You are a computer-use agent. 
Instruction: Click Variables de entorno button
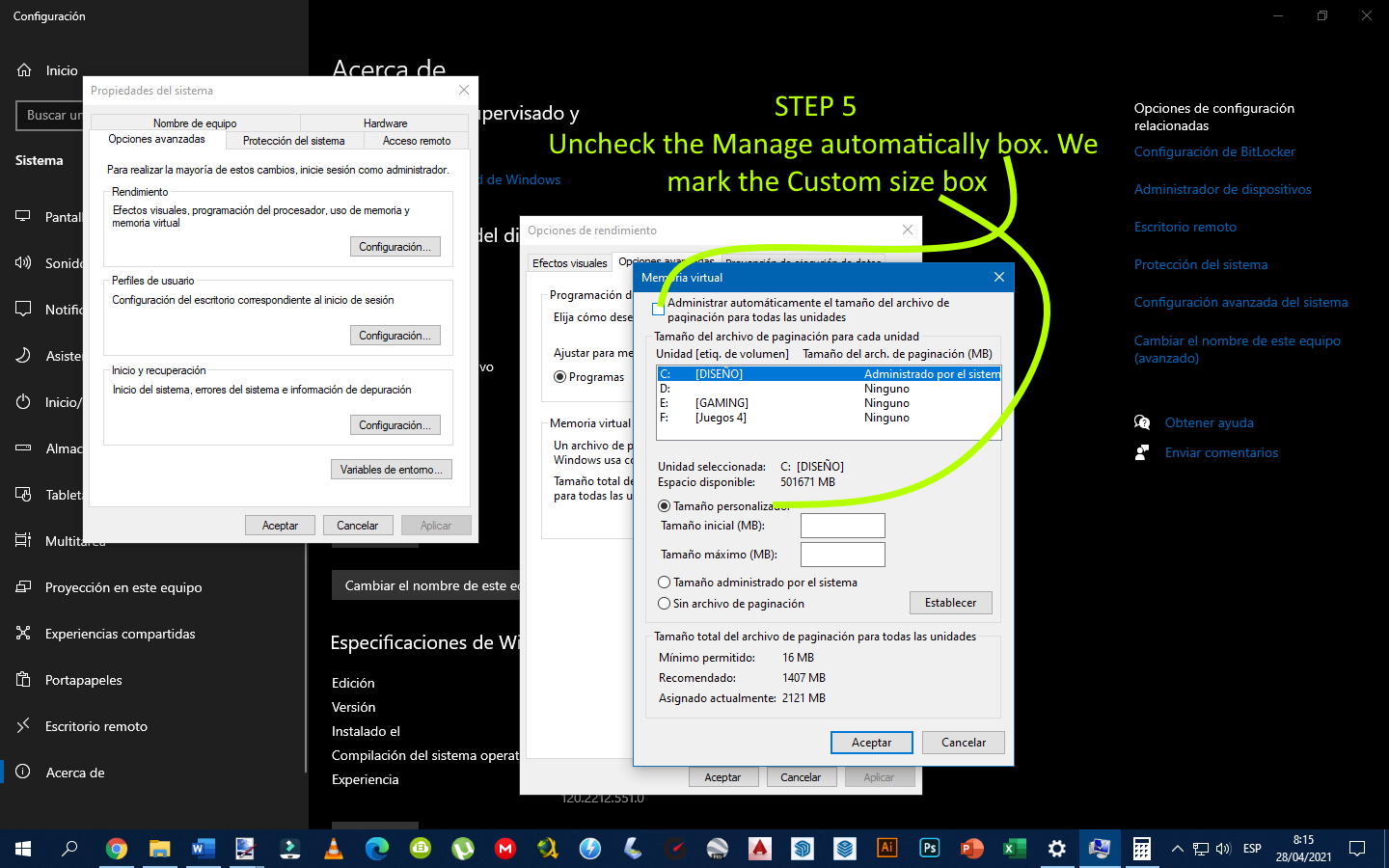pos(391,470)
